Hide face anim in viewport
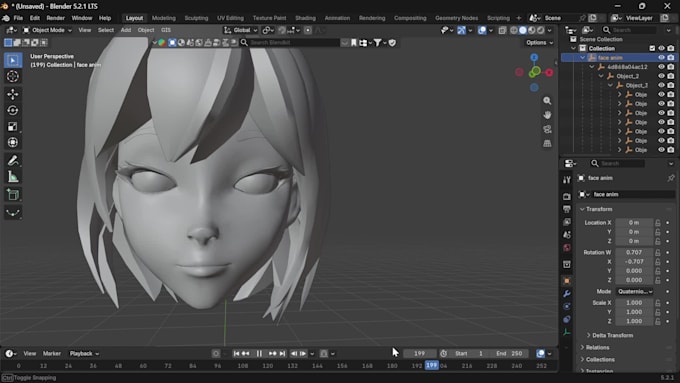The height and width of the screenshot is (383, 680). [x=661, y=57]
